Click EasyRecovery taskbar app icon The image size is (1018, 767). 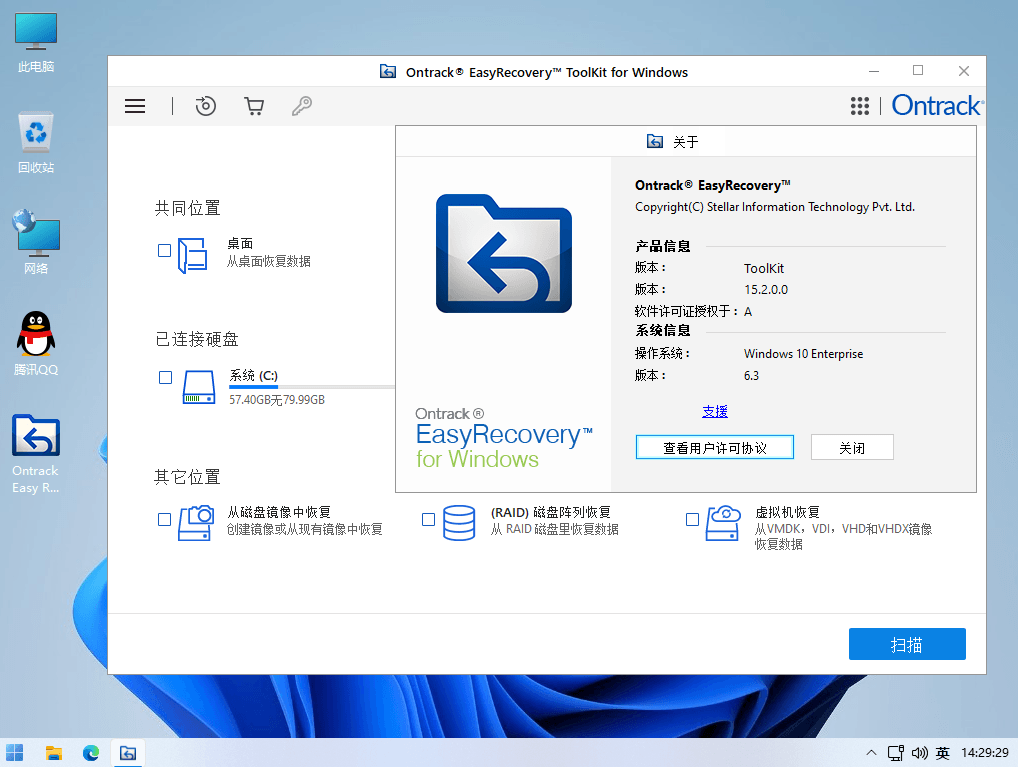tap(128, 753)
